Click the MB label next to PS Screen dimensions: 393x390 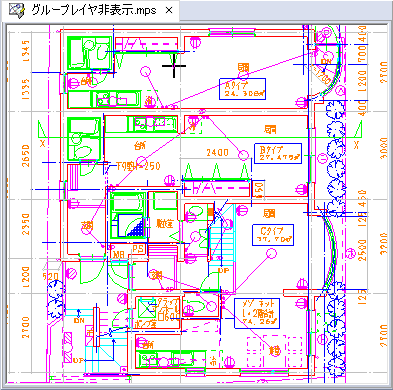119,254
